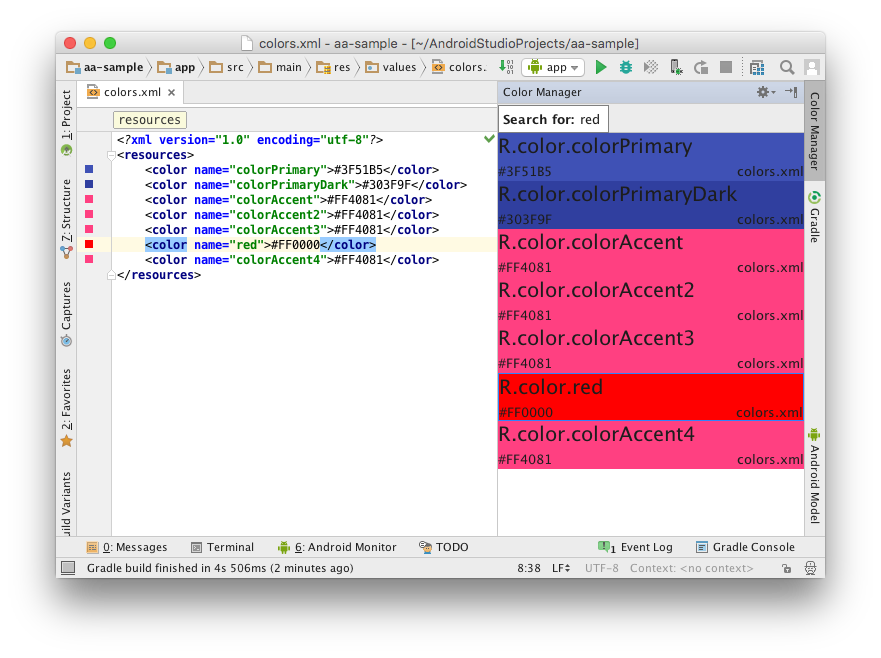881x658 pixels.
Task: Toggle the Color Manager side tab
Action: pyautogui.click(x=814, y=131)
